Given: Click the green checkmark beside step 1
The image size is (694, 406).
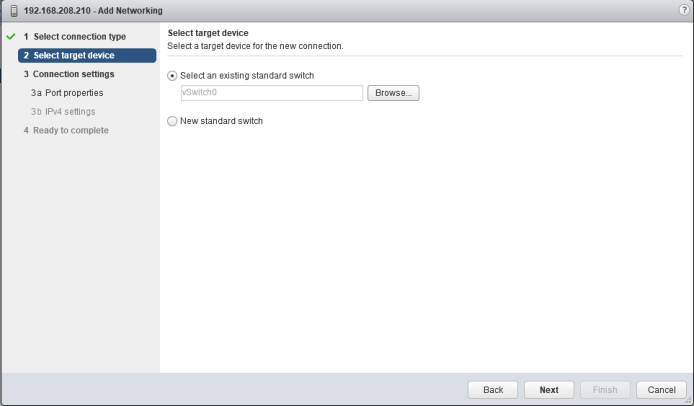Looking at the screenshot, I should tap(10, 37).
